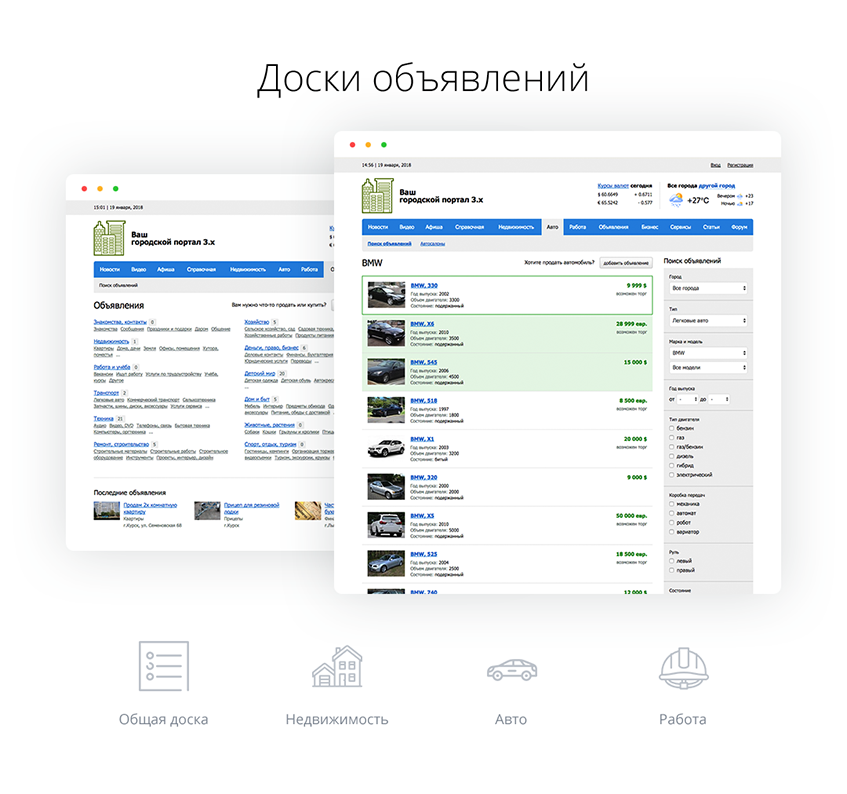Viewport: 847px width, 794px height.
Task: Select Афиша in the front window menu
Action: [434, 227]
